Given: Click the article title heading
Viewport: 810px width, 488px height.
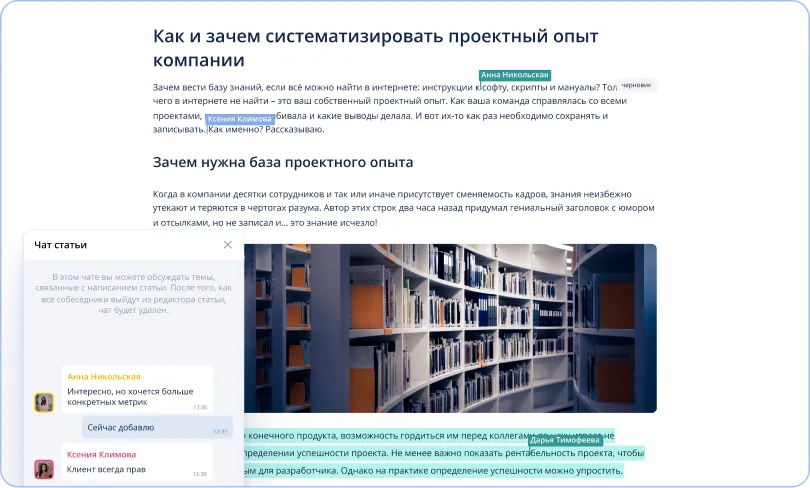Looking at the screenshot, I should pyautogui.click(x=376, y=48).
